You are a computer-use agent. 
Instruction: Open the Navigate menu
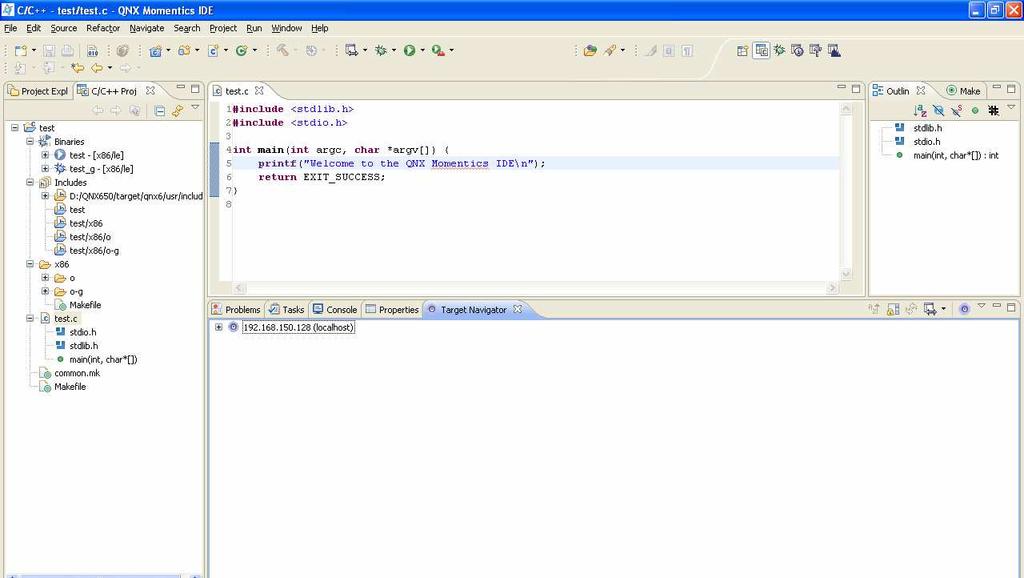tap(147, 28)
